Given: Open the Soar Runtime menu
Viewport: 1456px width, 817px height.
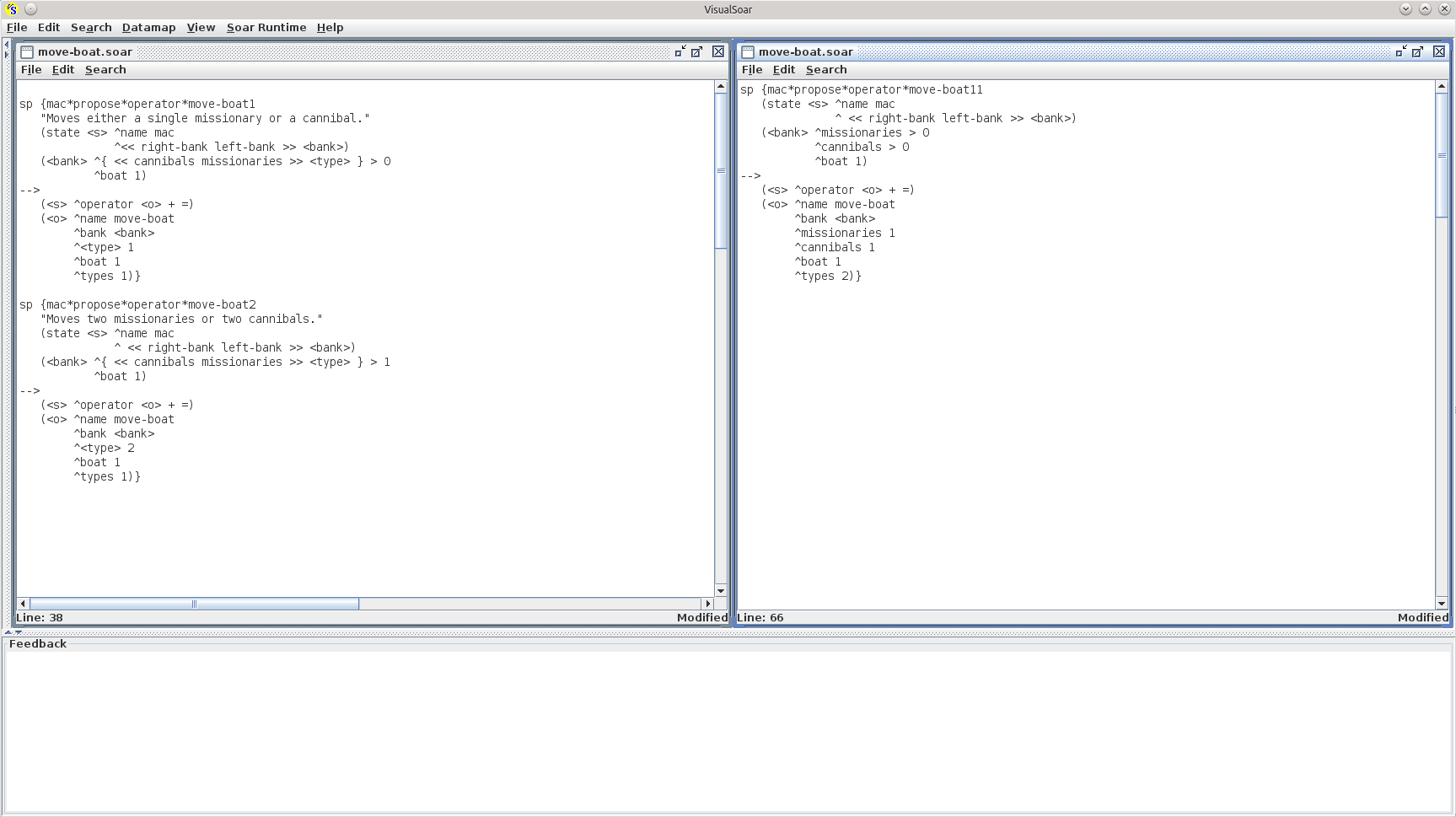Looking at the screenshot, I should pyautogui.click(x=266, y=27).
